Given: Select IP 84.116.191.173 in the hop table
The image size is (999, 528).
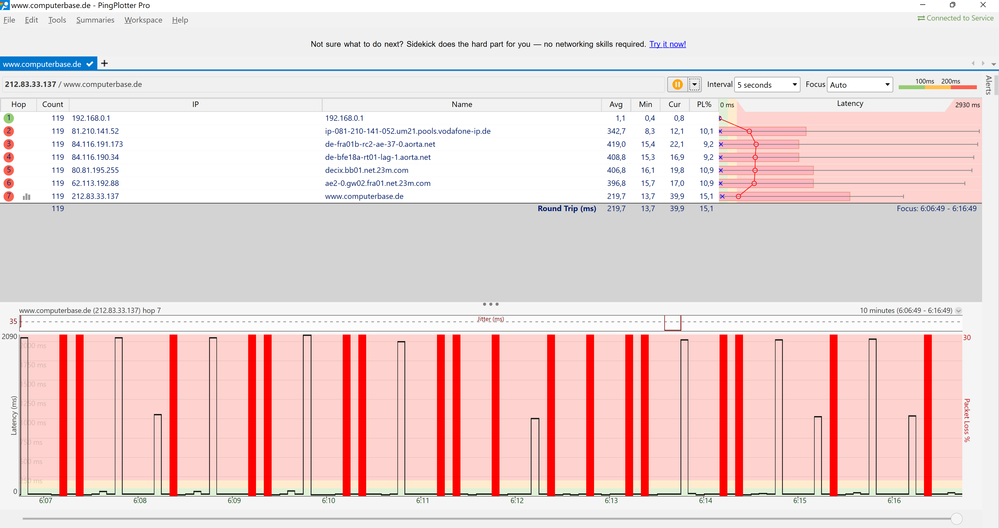Looking at the screenshot, I should (x=97, y=144).
